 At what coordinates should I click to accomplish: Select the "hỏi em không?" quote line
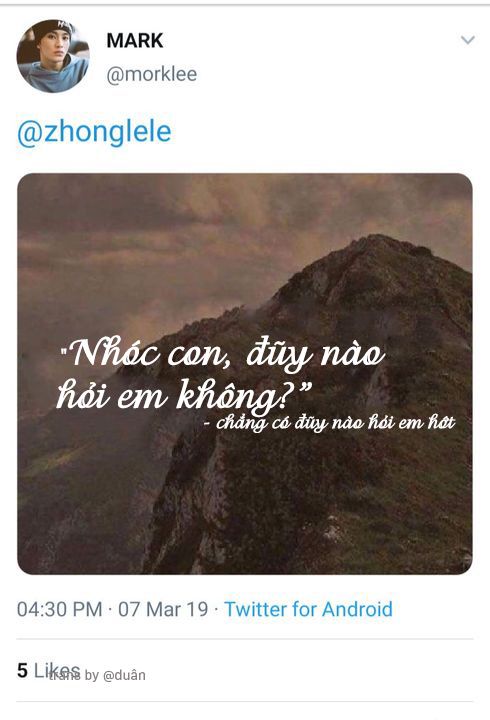(x=184, y=396)
